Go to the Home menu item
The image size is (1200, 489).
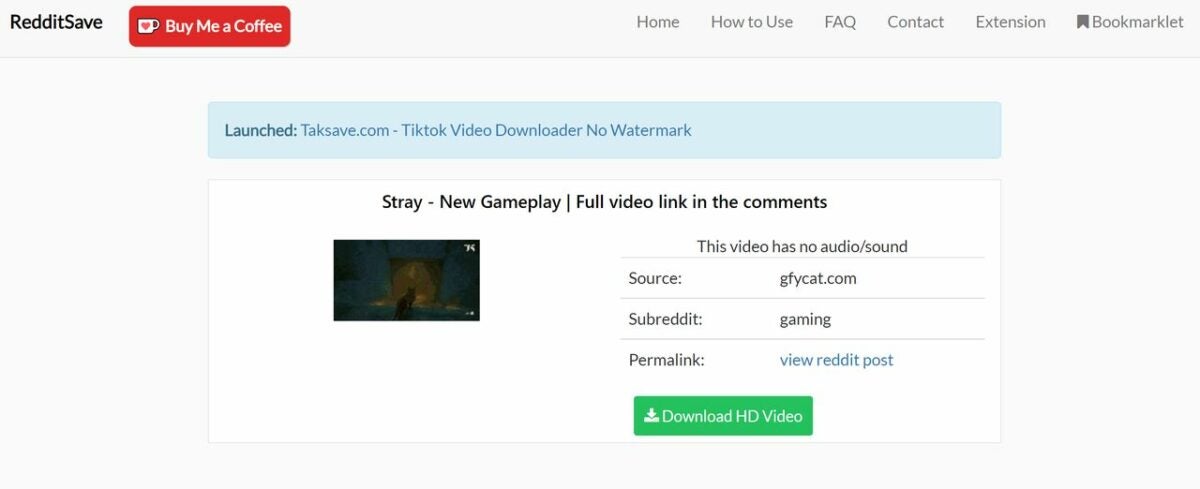(658, 22)
